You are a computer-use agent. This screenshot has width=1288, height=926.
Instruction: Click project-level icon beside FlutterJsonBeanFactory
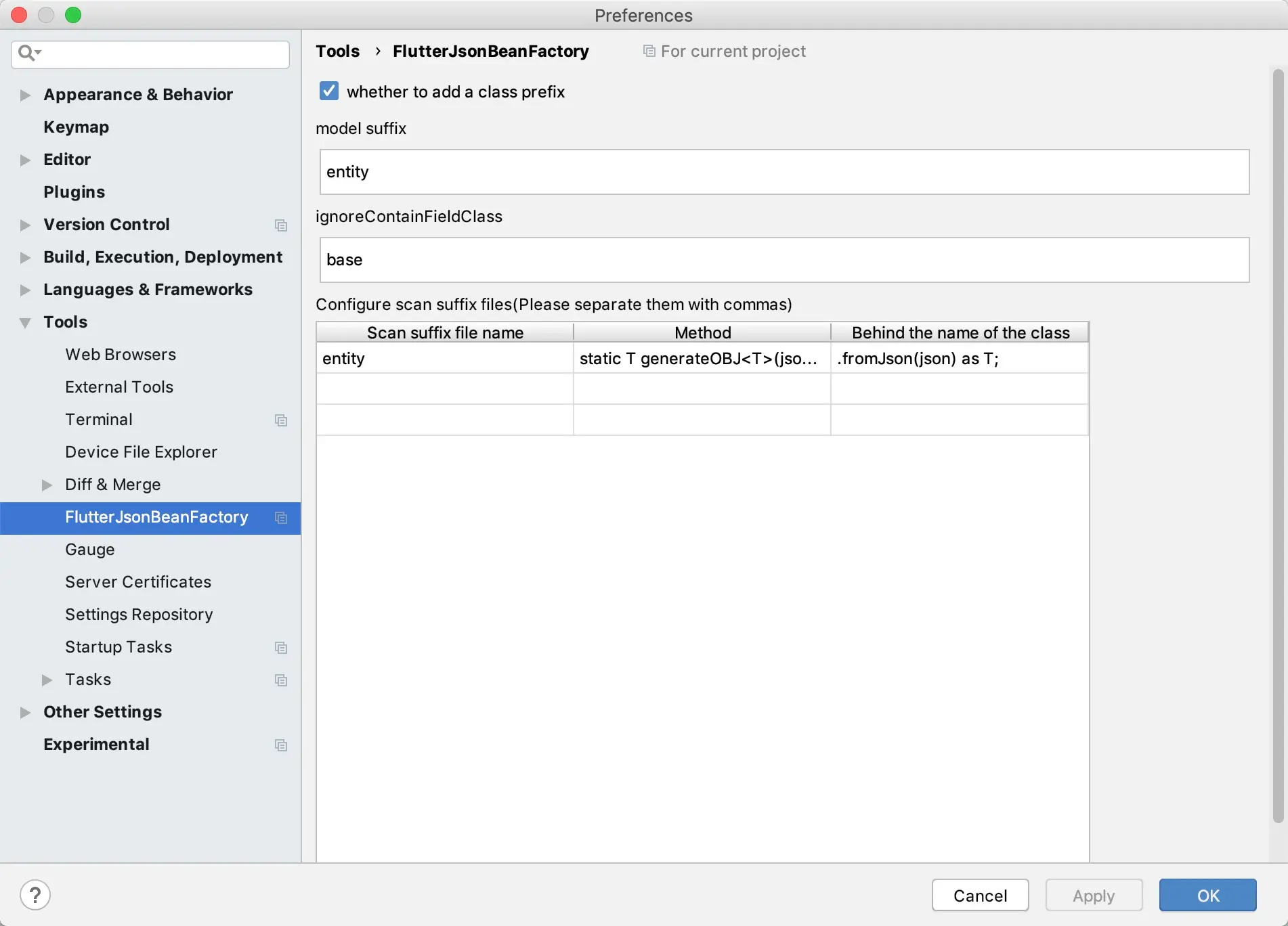coord(281,518)
